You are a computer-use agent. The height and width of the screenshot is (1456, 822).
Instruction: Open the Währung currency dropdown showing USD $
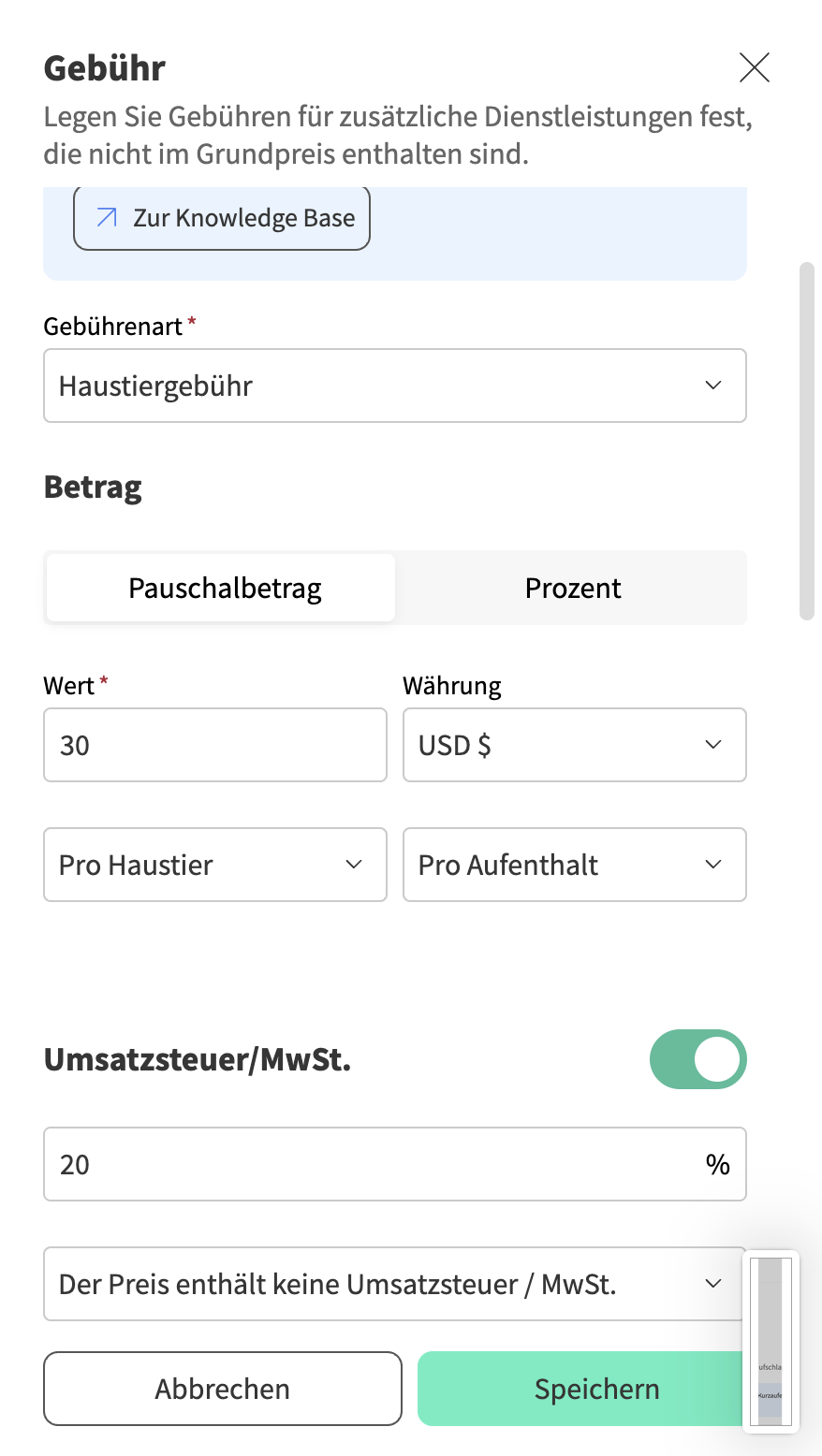574,745
